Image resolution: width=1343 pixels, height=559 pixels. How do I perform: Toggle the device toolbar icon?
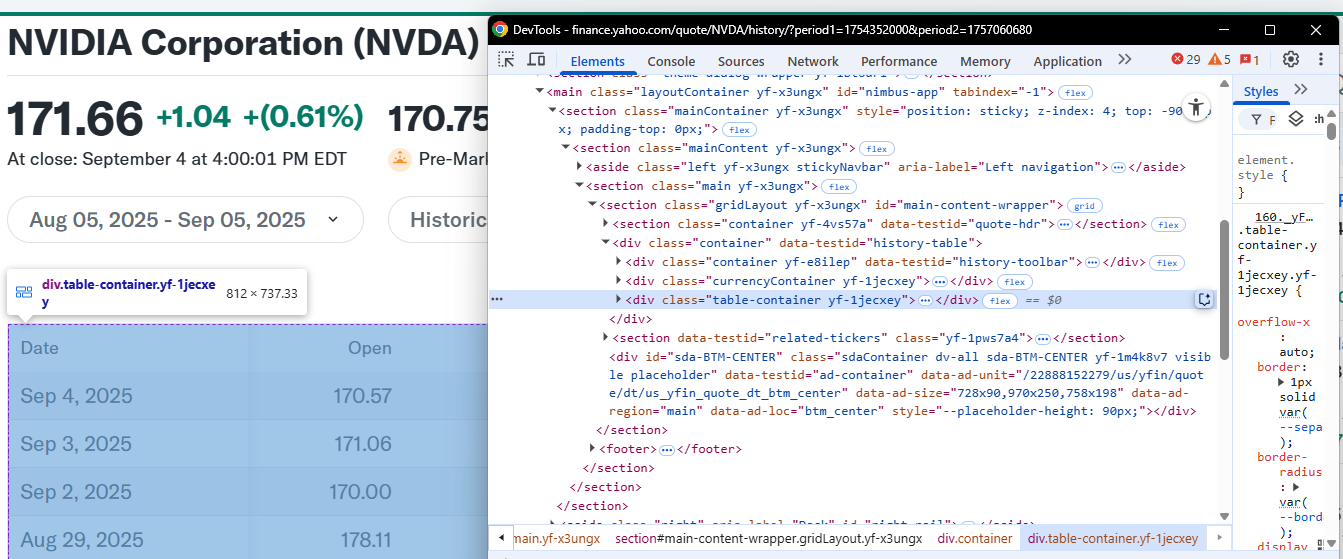(x=536, y=60)
